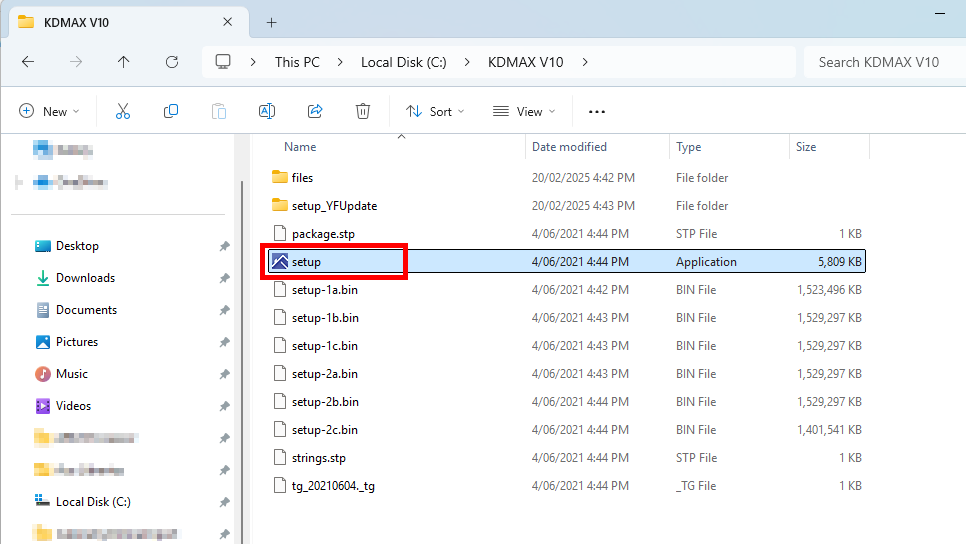Viewport: 966px width, 544px height.
Task: Click the setup_YFUpdate folder icon
Action: (x=280, y=205)
